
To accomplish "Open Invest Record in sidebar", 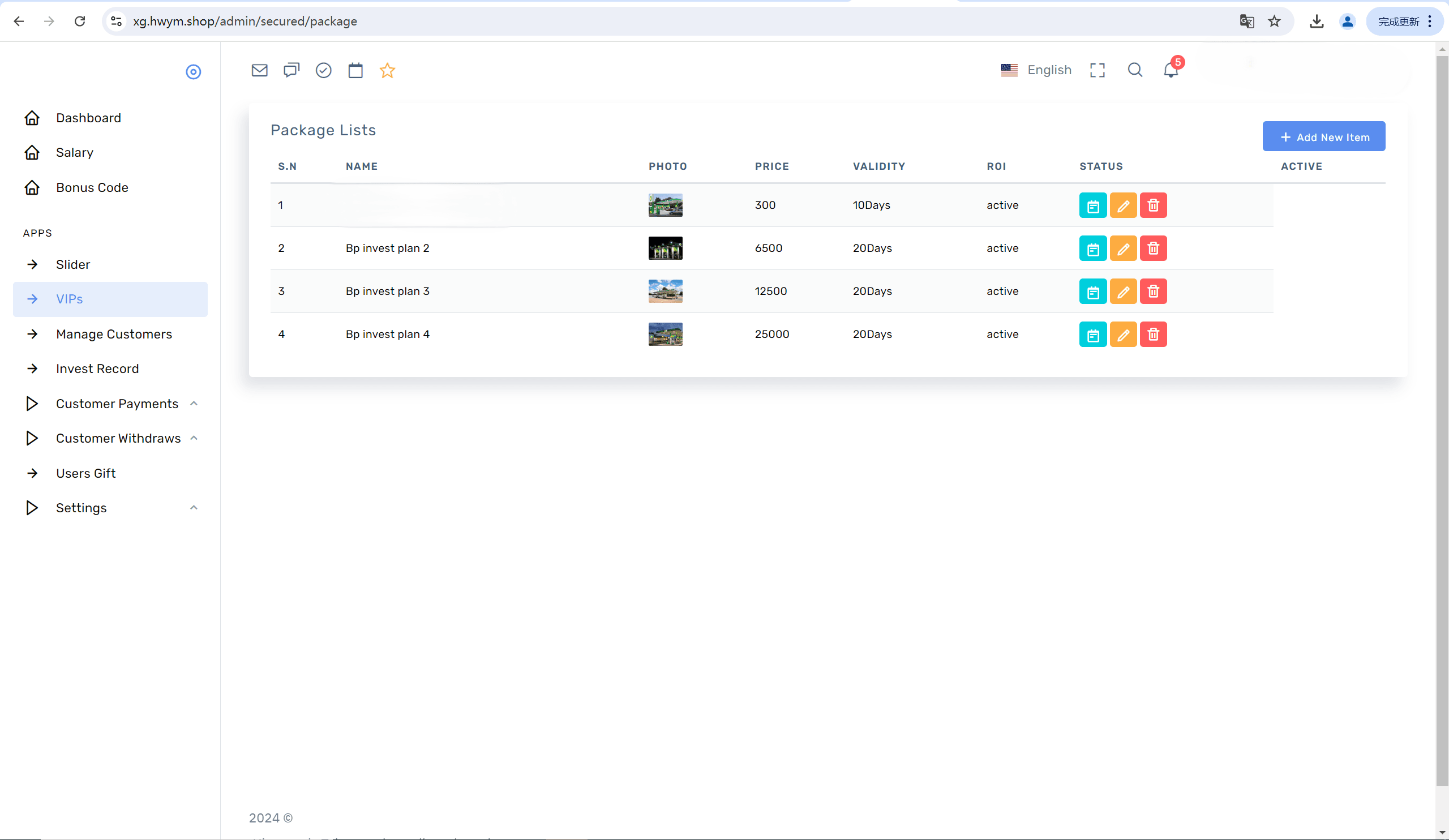I will tap(97, 368).
